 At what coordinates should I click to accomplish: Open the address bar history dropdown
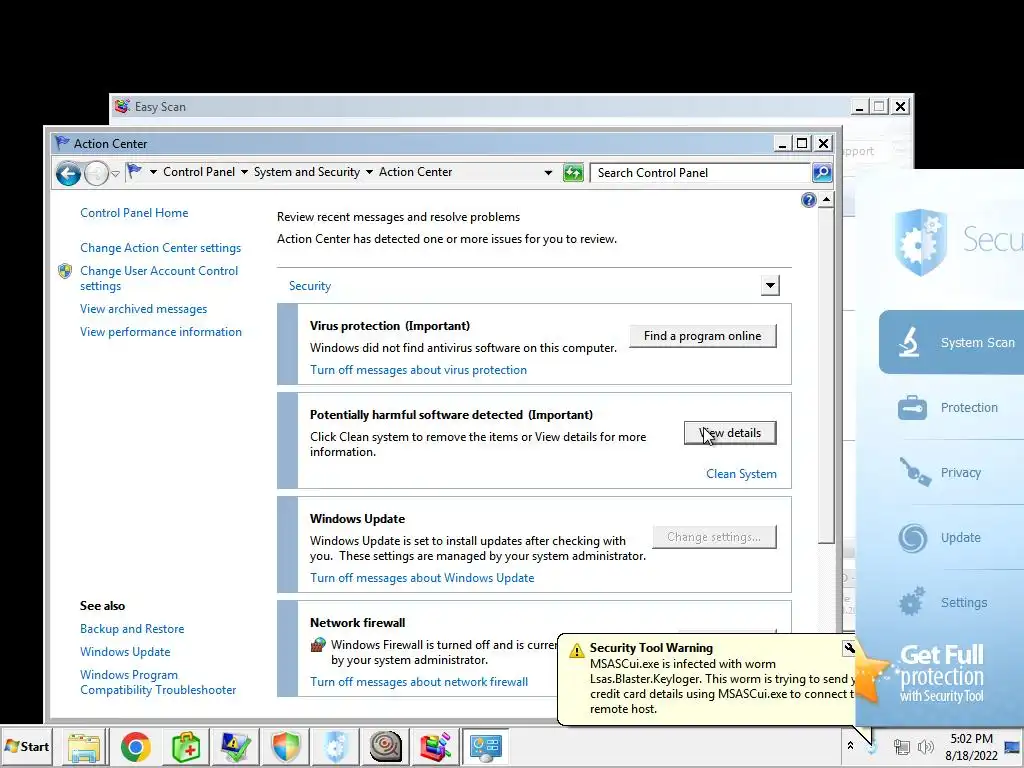point(548,172)
